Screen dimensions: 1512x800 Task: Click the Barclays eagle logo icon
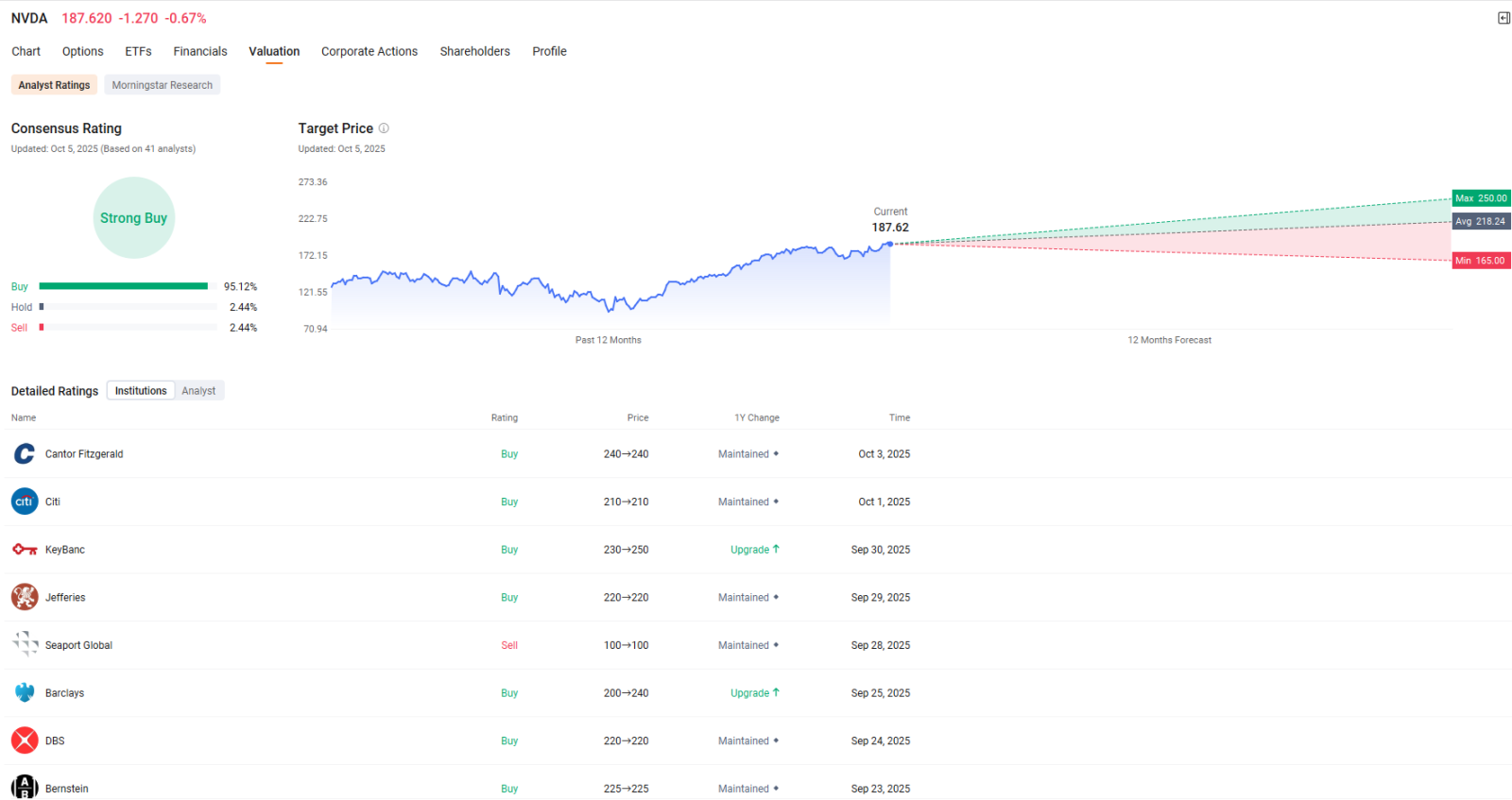click(25, 693)
